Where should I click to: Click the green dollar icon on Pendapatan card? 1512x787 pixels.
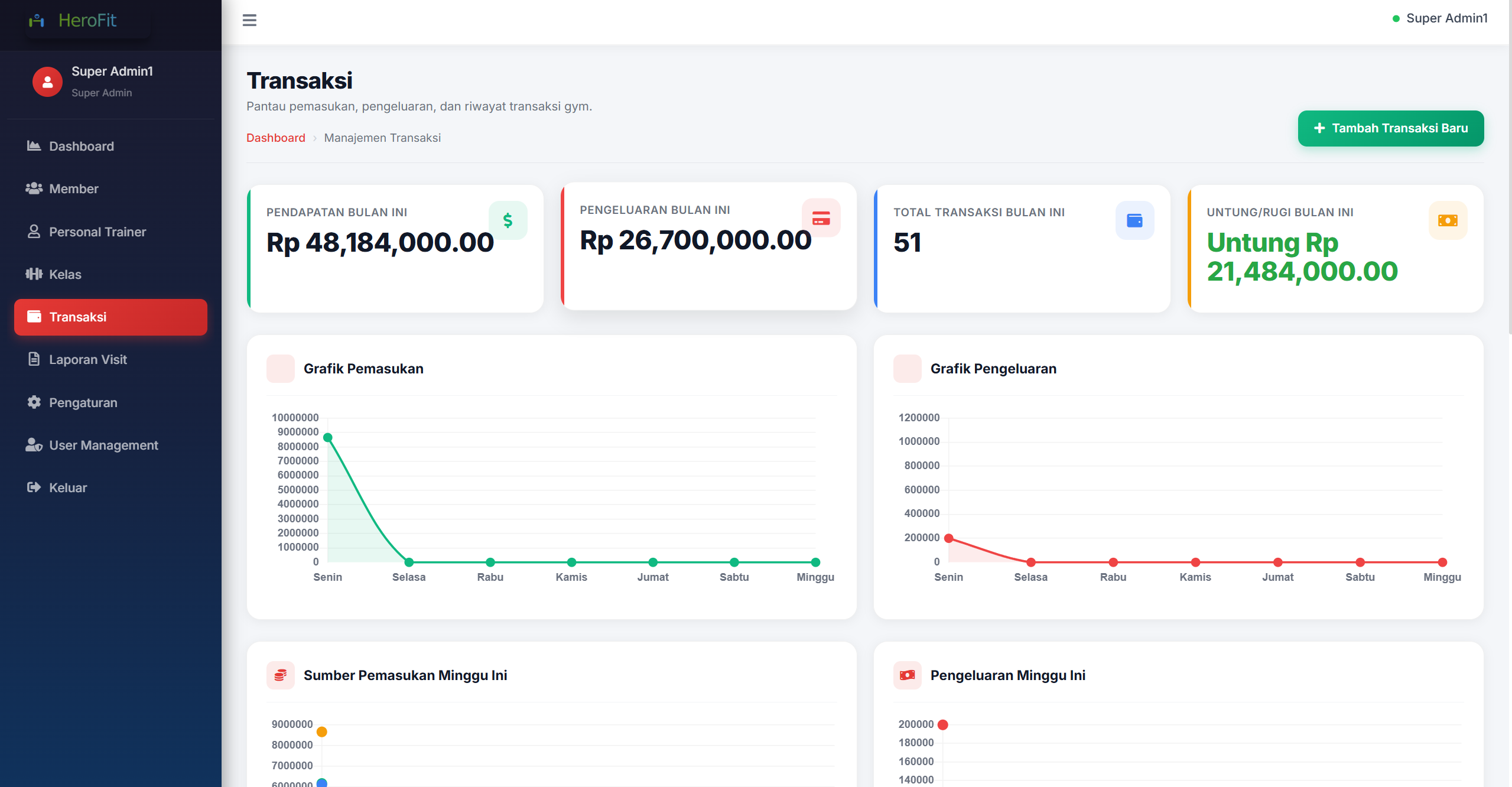coord(508,220)
